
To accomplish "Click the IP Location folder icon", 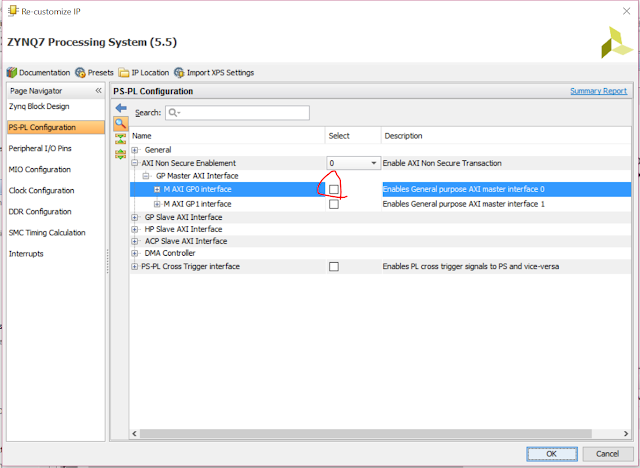I will click(x=123, y=73).
